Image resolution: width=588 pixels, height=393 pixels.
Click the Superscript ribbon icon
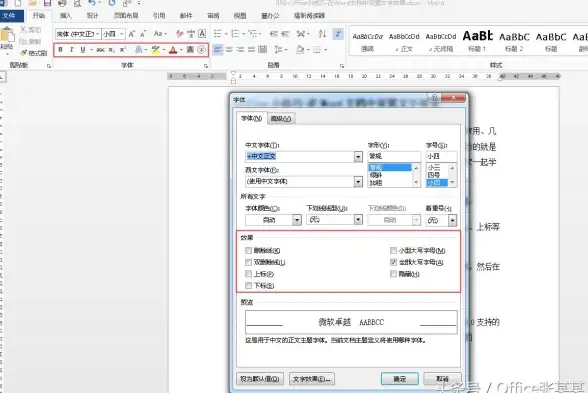click(x=123, y=50)
